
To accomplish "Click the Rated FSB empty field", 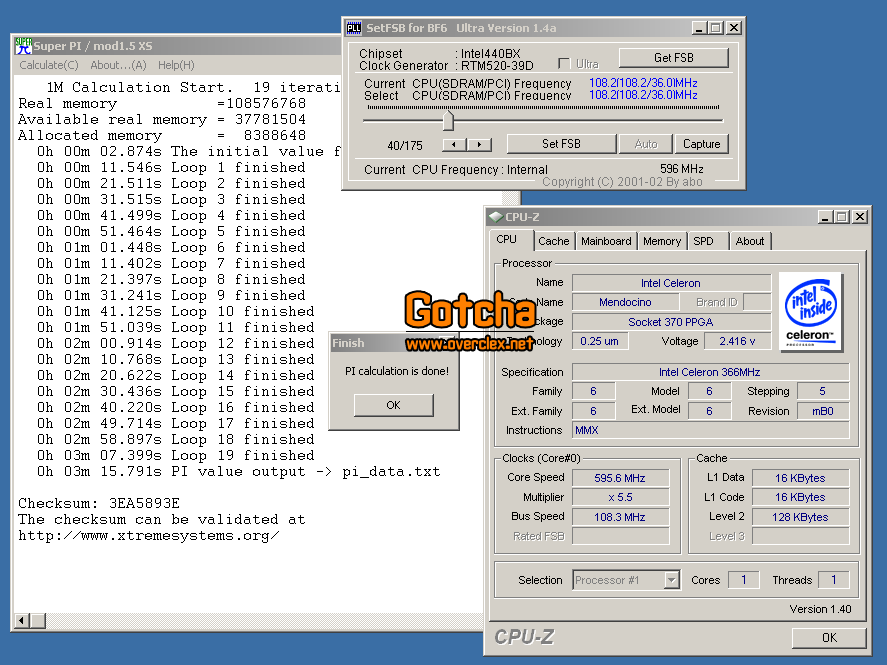I will click(620, 536).
